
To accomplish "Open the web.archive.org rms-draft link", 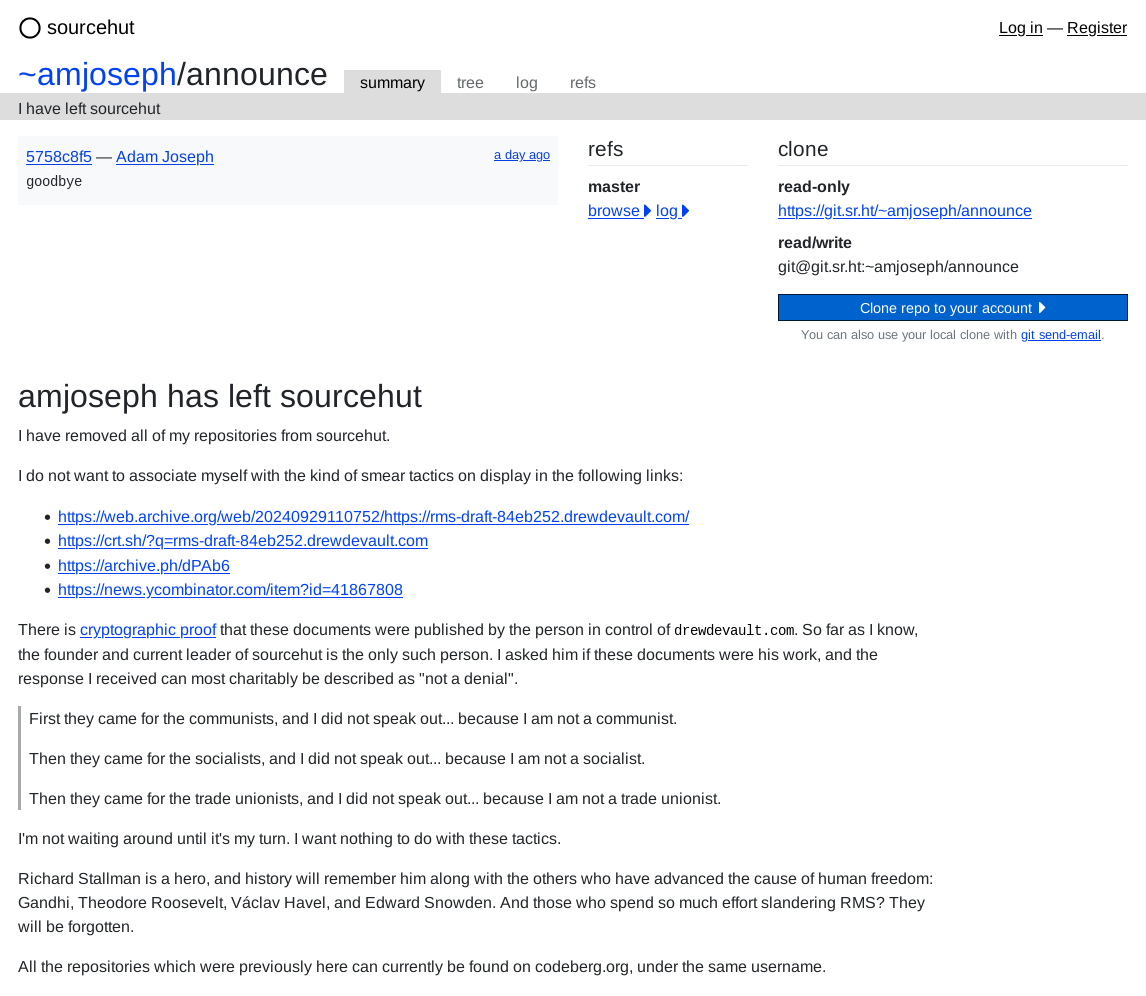I will [373, 517].
